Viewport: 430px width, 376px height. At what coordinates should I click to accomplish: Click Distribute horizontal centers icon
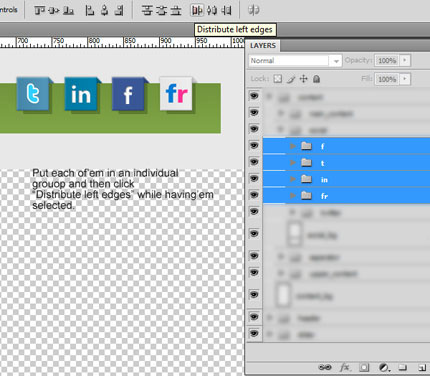212,11
